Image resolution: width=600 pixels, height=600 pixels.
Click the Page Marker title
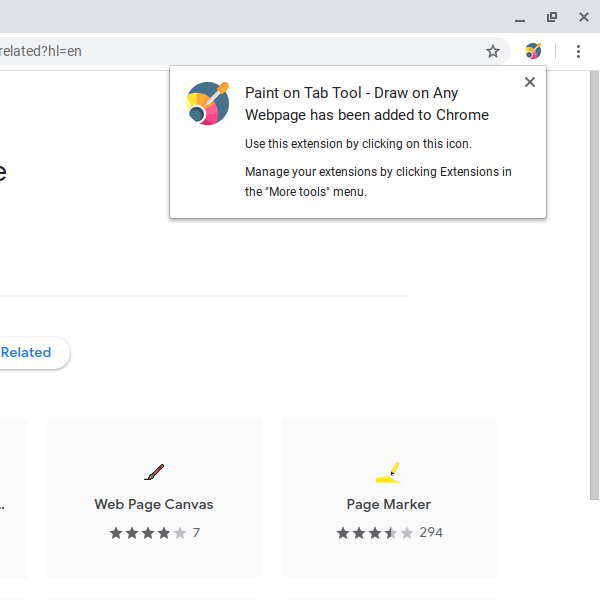pyautogui.click(x=389, y=504)
